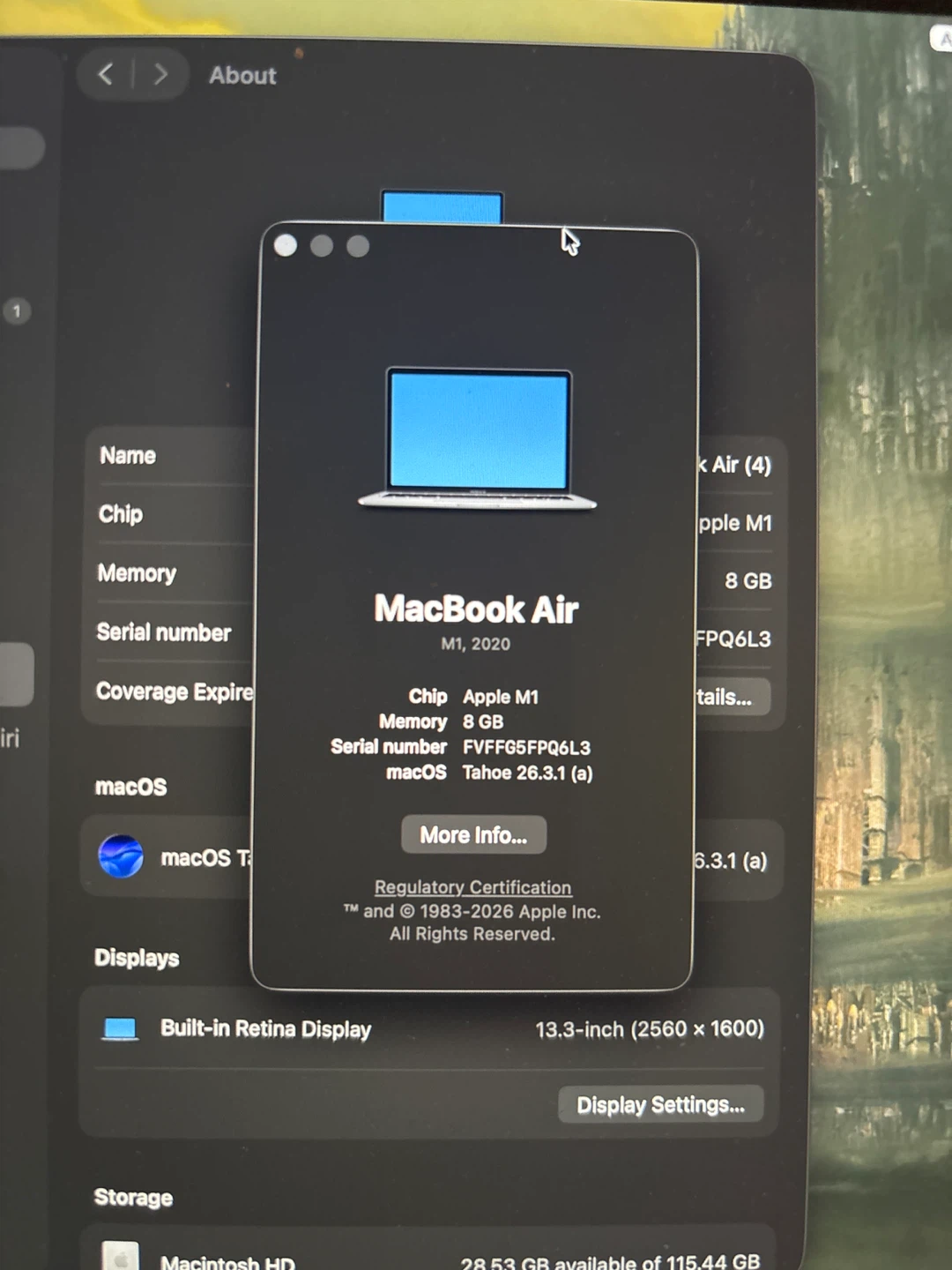Select serial number FVFFG5FPQ6L3 in the dialog
Screen dimensions: 952x1270
526,747
